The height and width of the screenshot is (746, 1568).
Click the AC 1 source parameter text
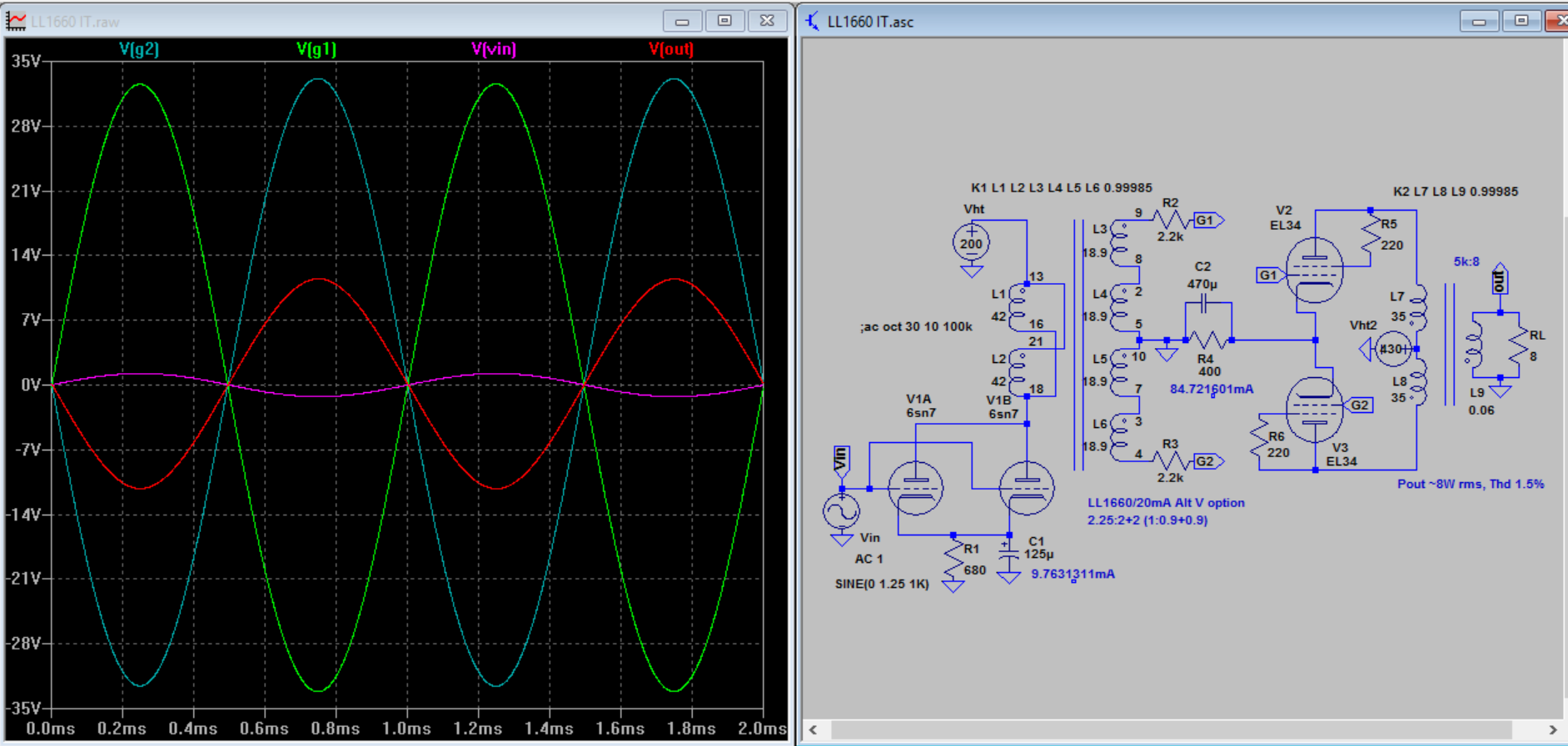pyautogui.click(x=869, y=559)
